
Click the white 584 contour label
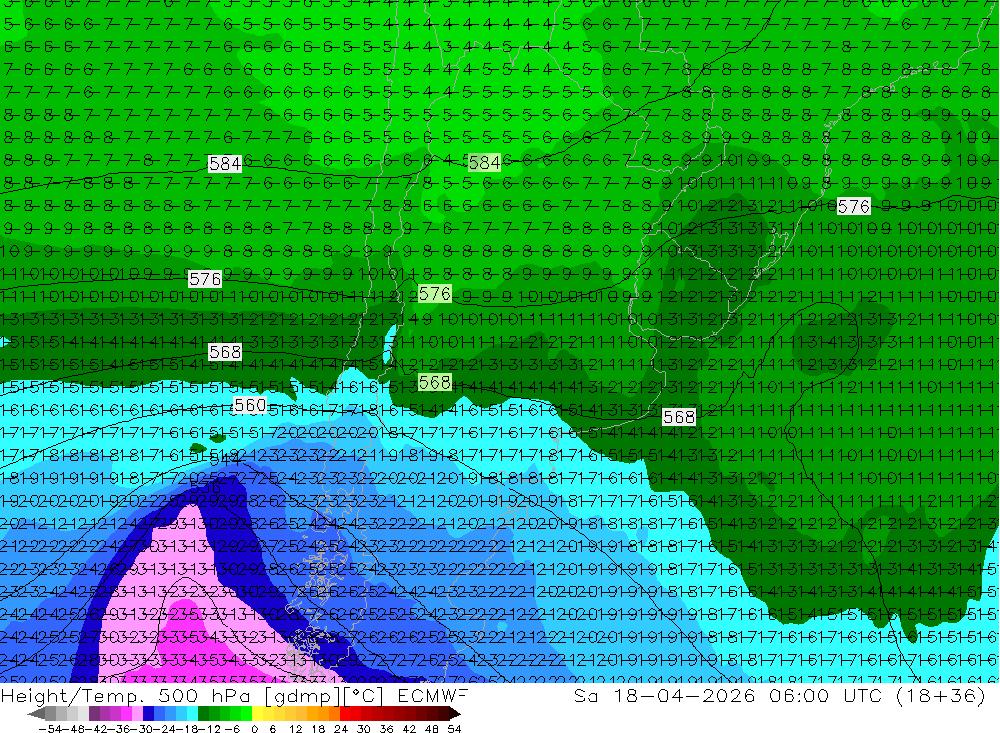[x=225, y=164]
